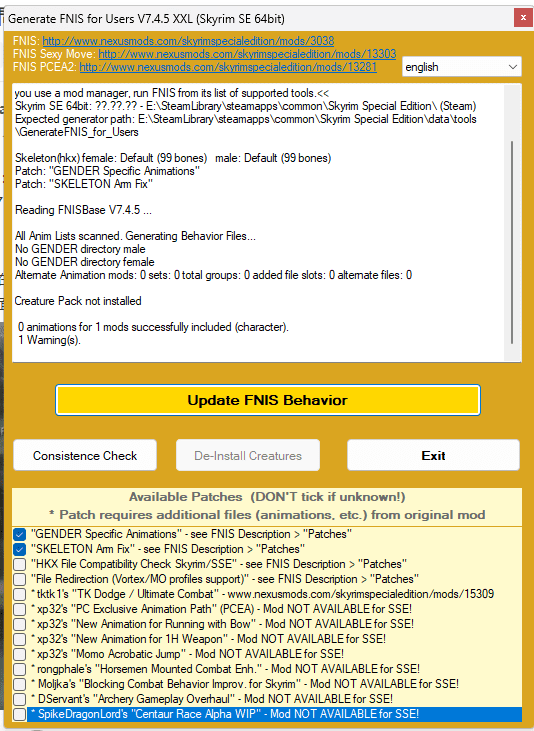Click 'No GENDER directory male' log line
The height and width of the screenshot is (731, 534).
click(80, 249)
